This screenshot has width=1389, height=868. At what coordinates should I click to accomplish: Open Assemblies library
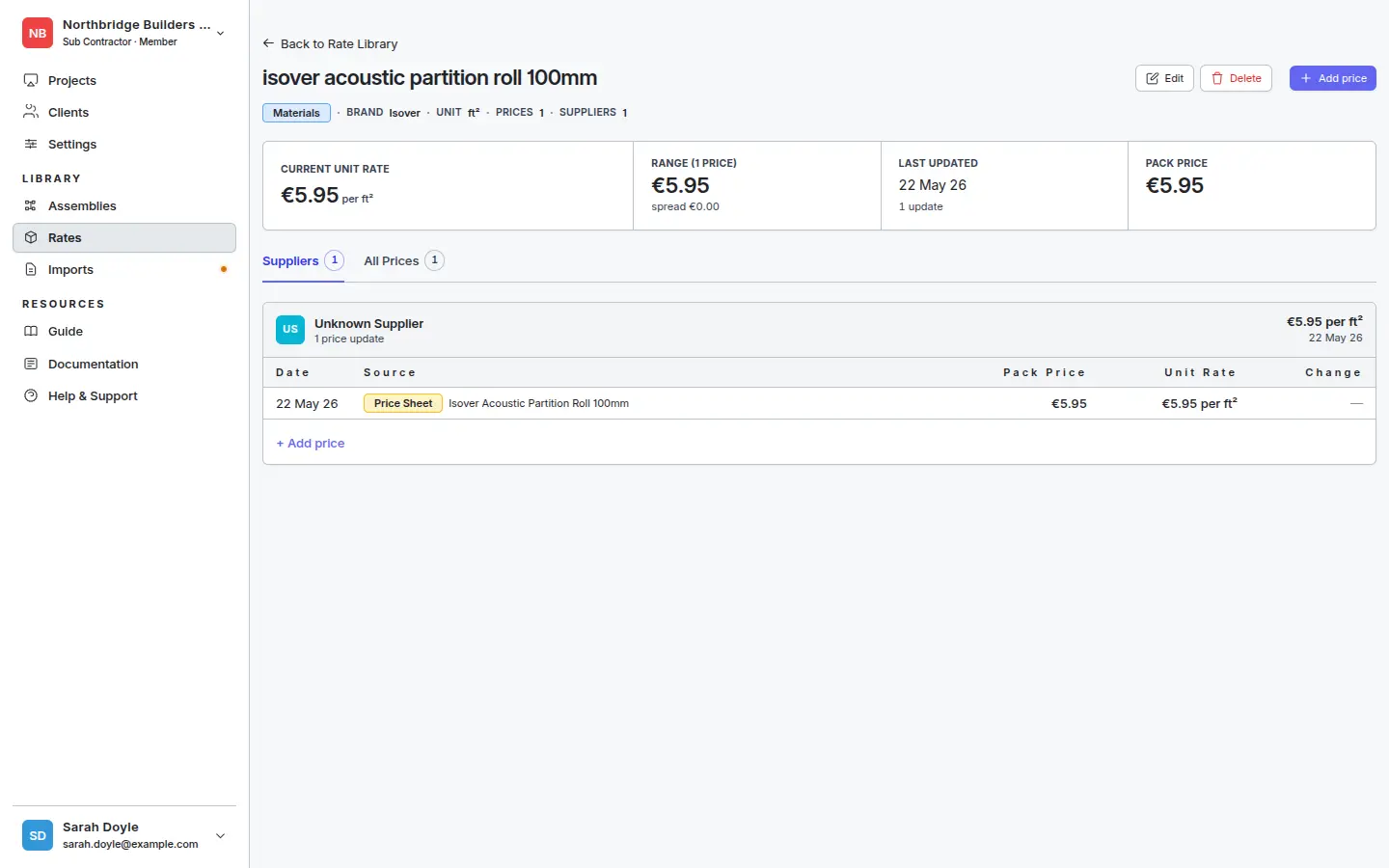[x=124, y=205]
